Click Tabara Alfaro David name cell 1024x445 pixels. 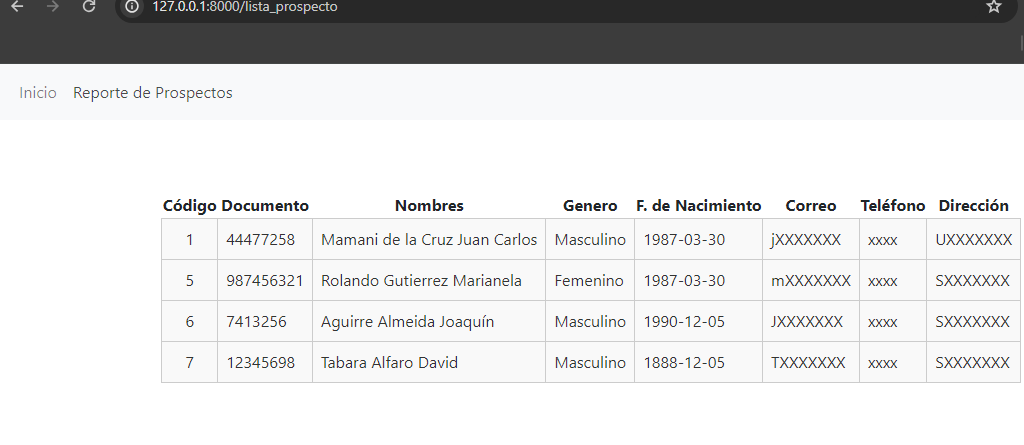(429, 363)
